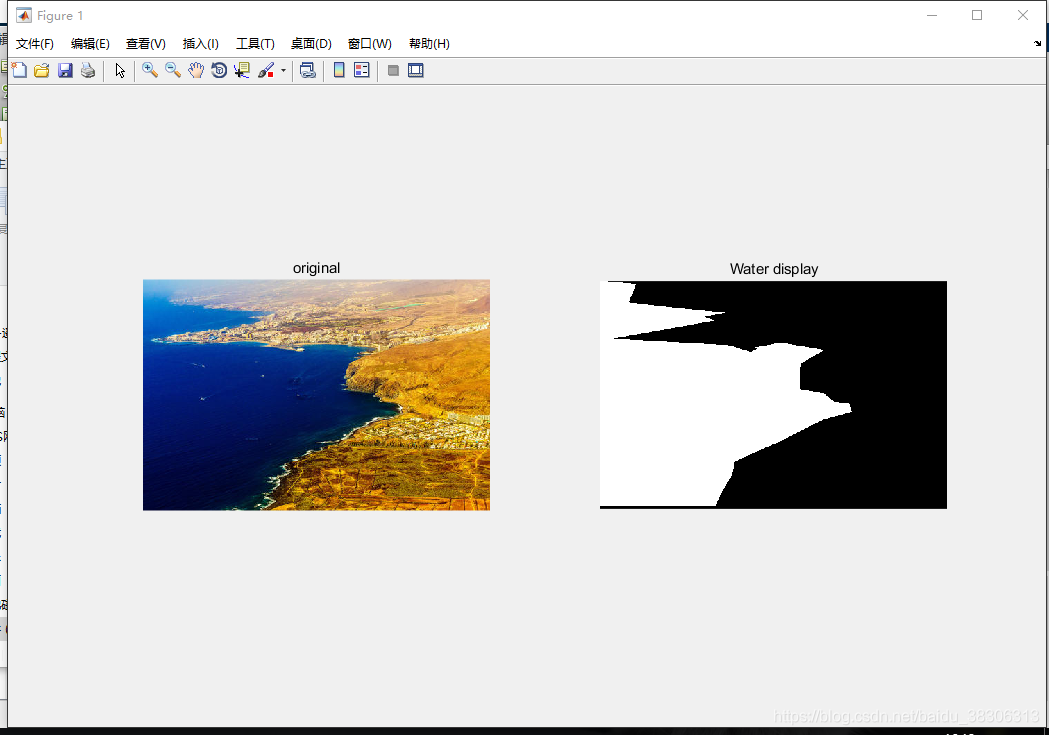Enable Rotate 3D mode
Viewport: 1049px width, 735px height.
click(219, 70)
